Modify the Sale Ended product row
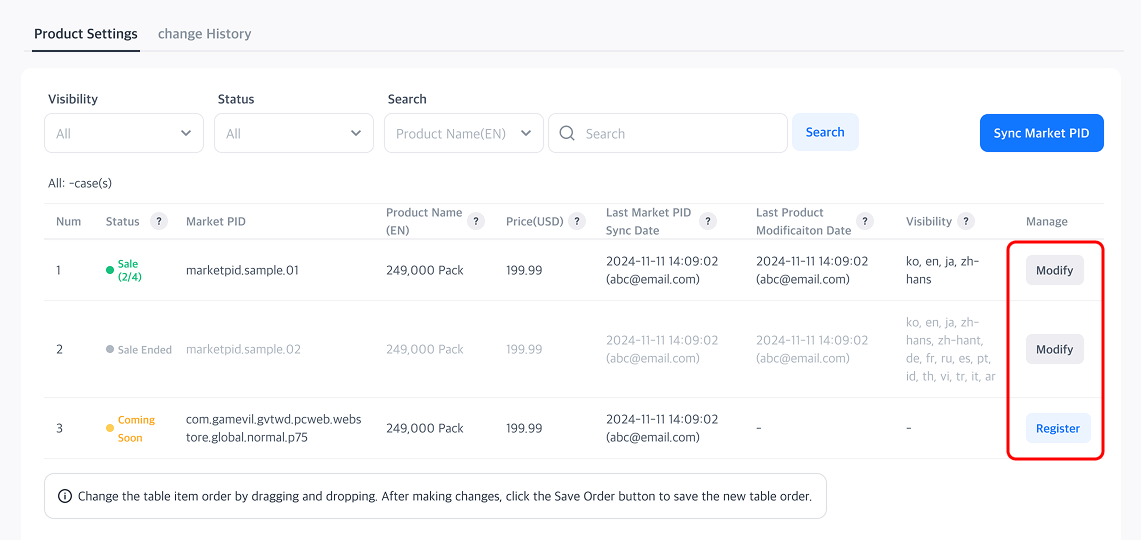 1054,349
